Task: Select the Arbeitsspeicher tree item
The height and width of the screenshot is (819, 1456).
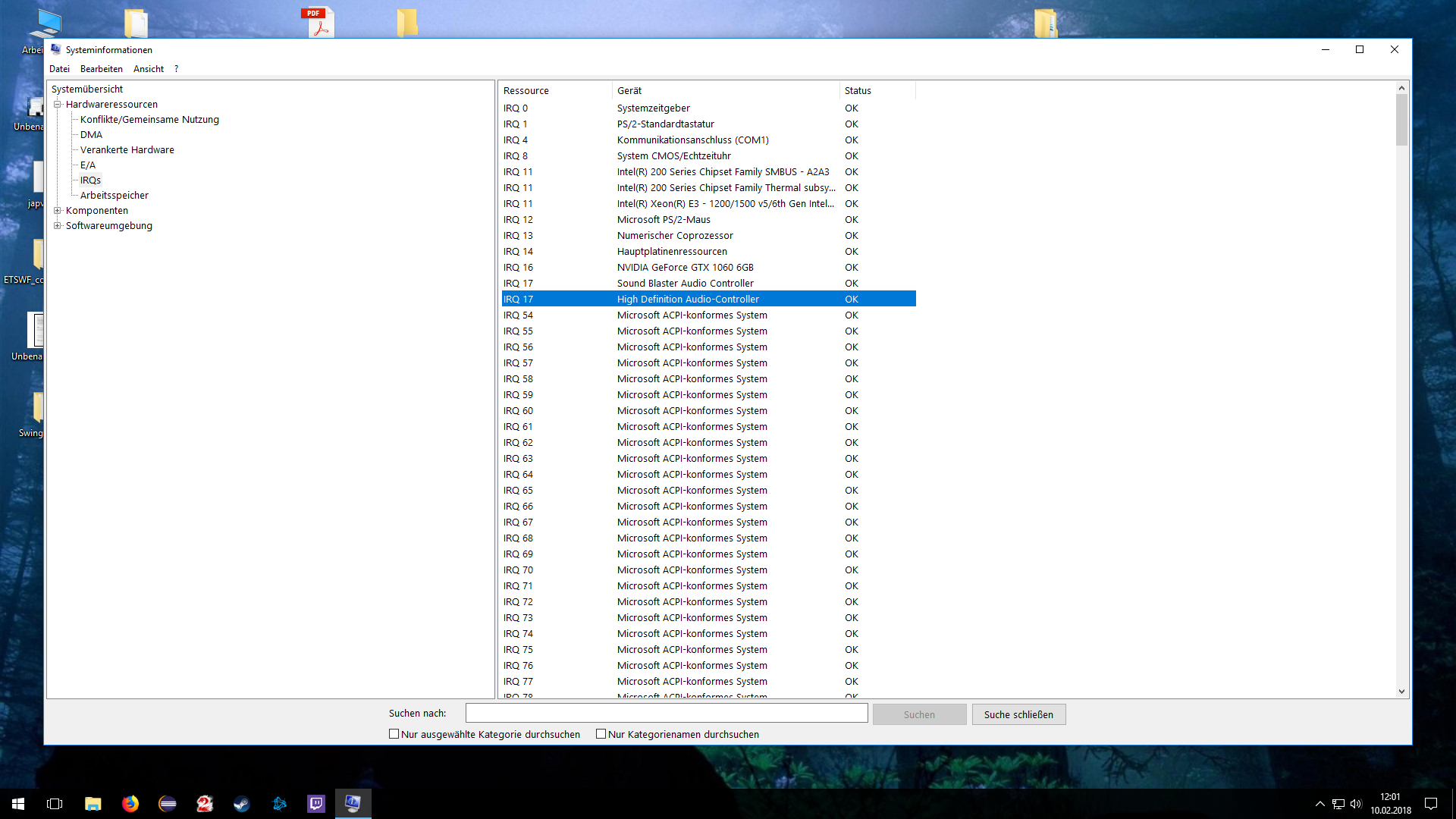Action: (x=115, y=196)
